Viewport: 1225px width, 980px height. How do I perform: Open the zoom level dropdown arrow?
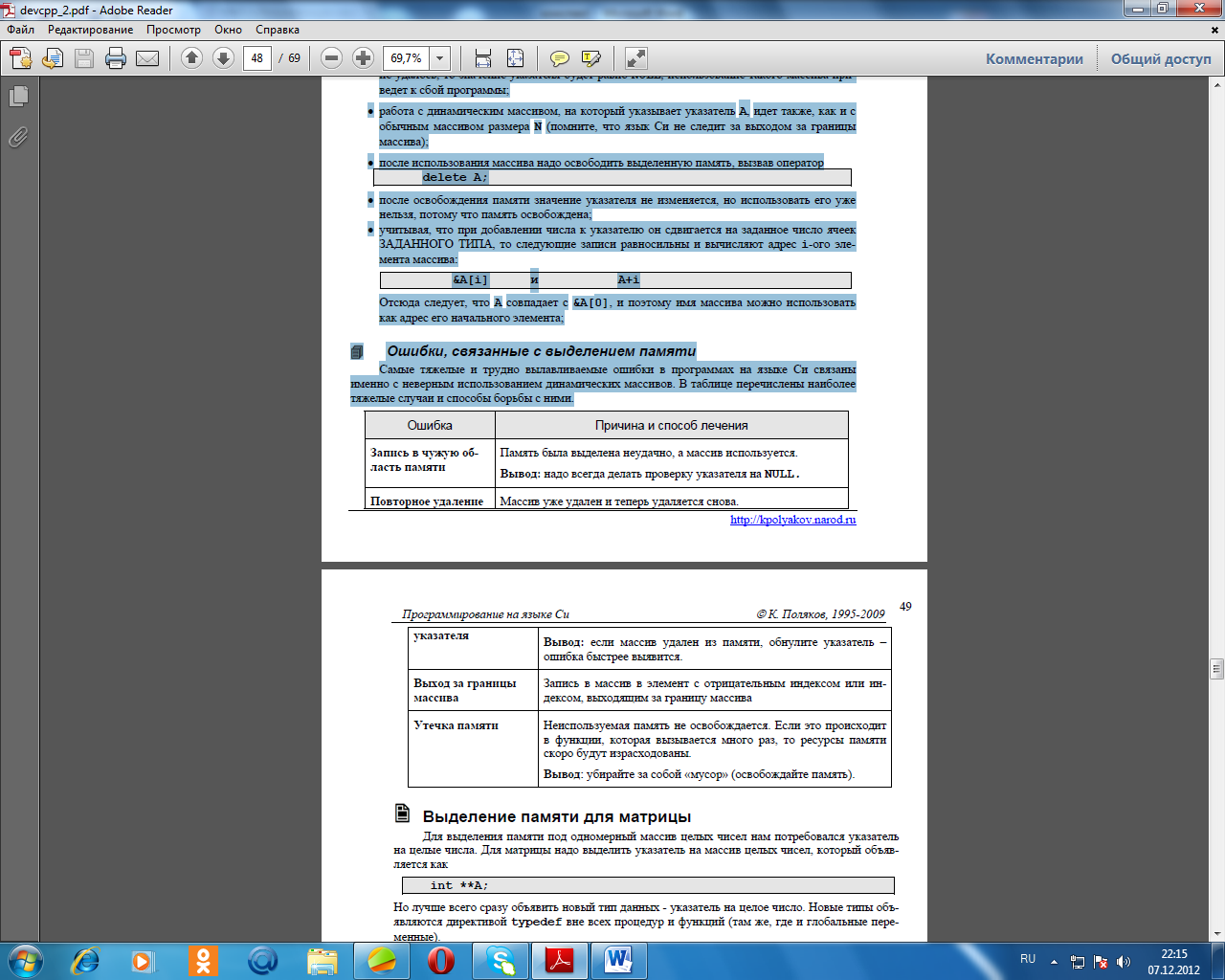439,58
